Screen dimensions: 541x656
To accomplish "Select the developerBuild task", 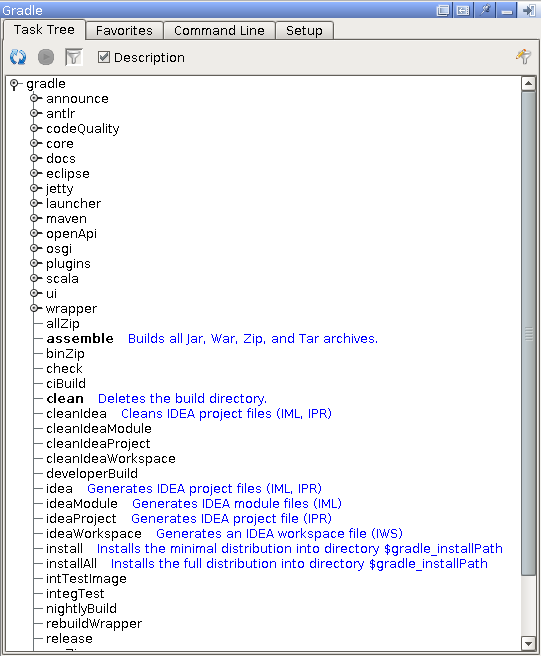I will (x=92, y=474).
